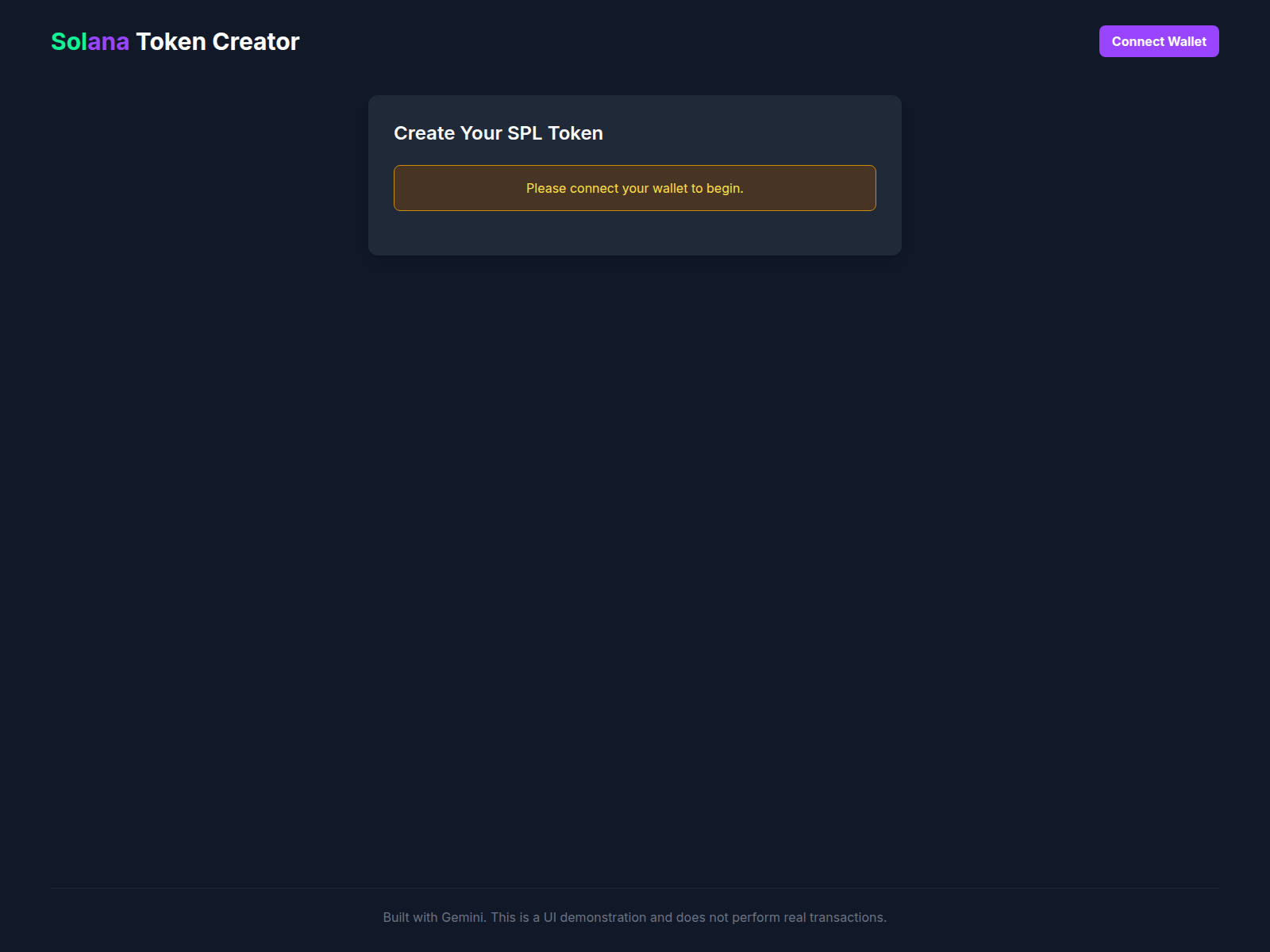The height and width of the screenshot is (952, 1270).
Task: Click the horizontal divider above the footer
Action: pyautogui.click(x=634, y=888)
